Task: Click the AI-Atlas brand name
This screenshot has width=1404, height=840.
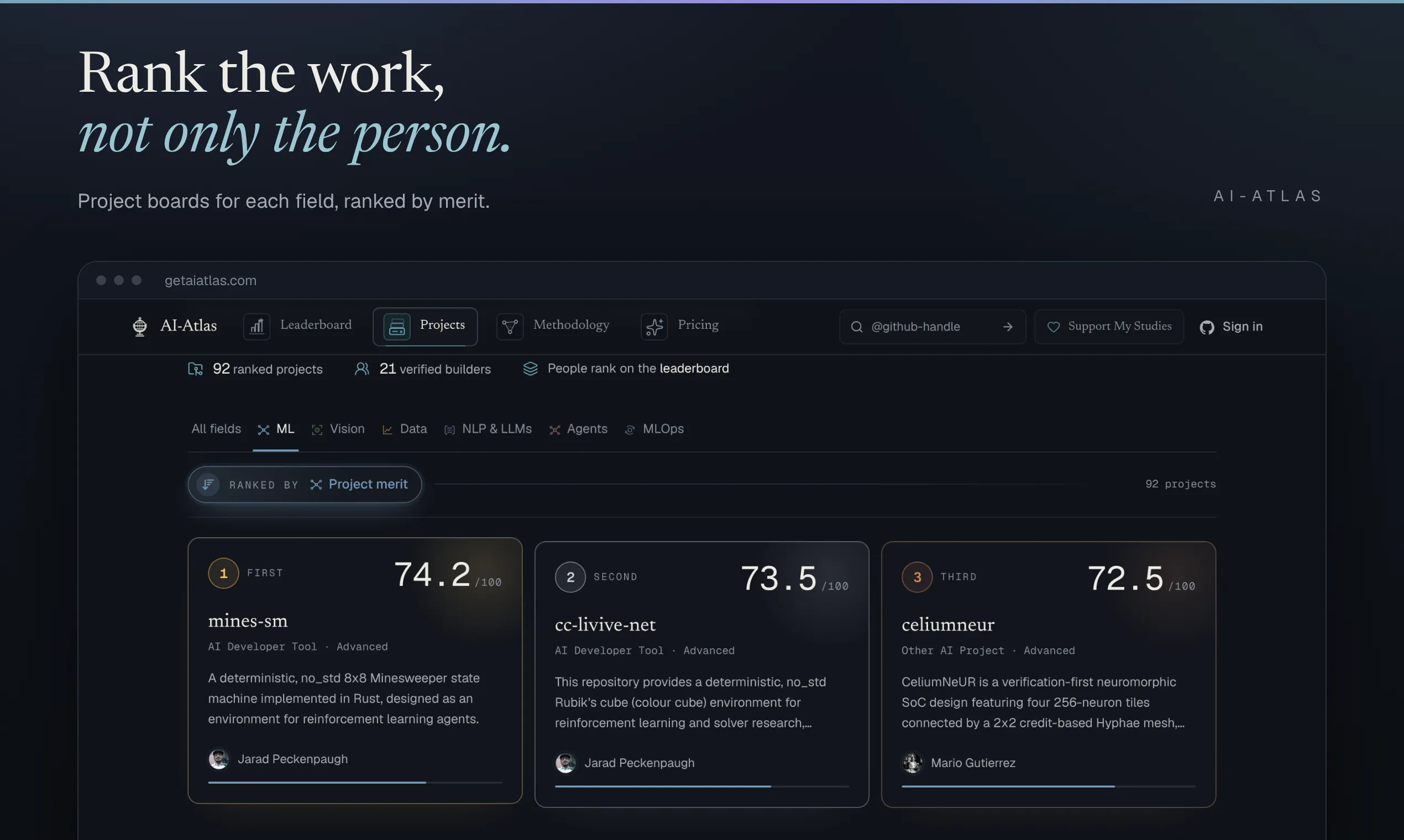Action: [188, 326]
